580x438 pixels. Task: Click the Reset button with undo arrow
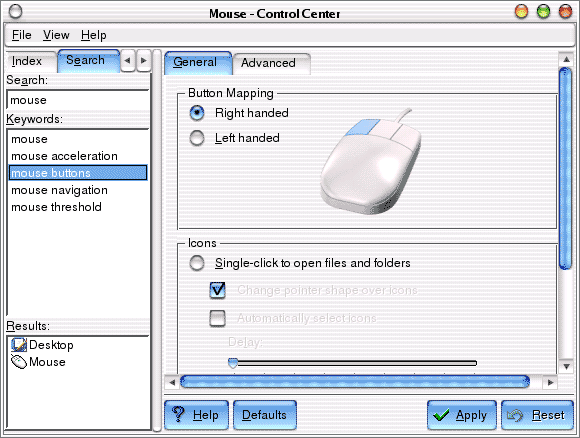[537, 415]
